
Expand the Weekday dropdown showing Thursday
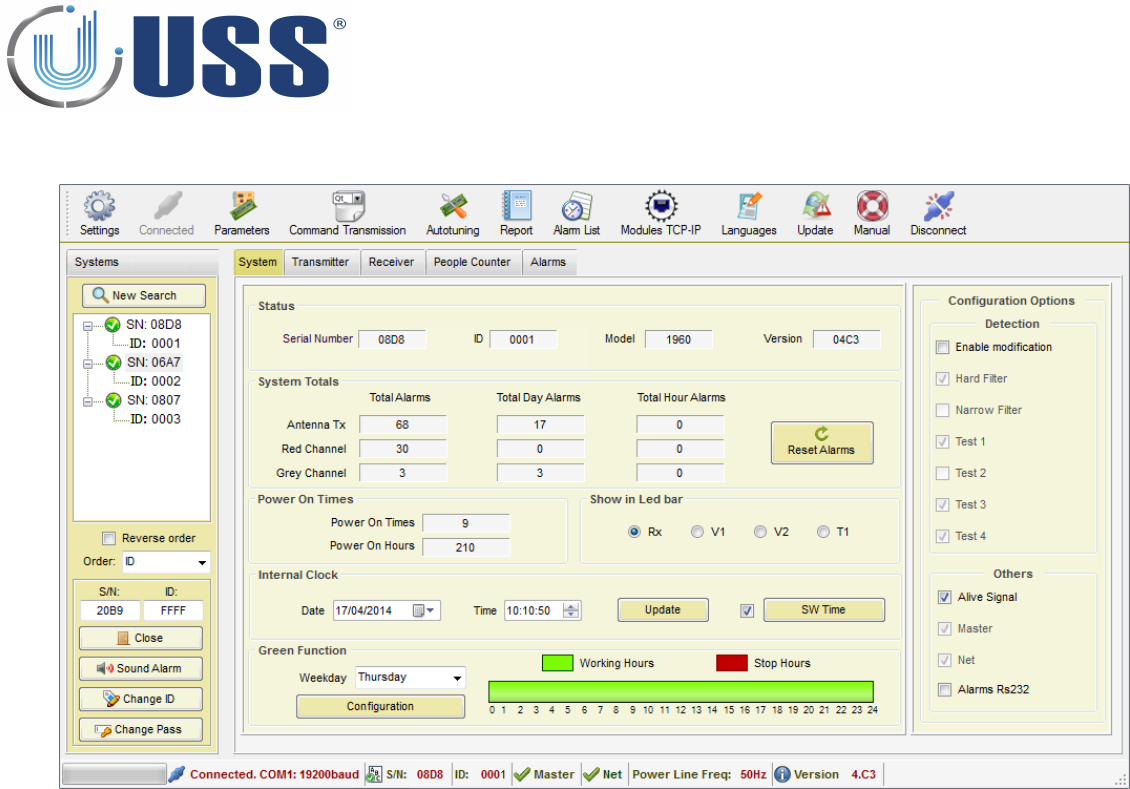point(410,678)
